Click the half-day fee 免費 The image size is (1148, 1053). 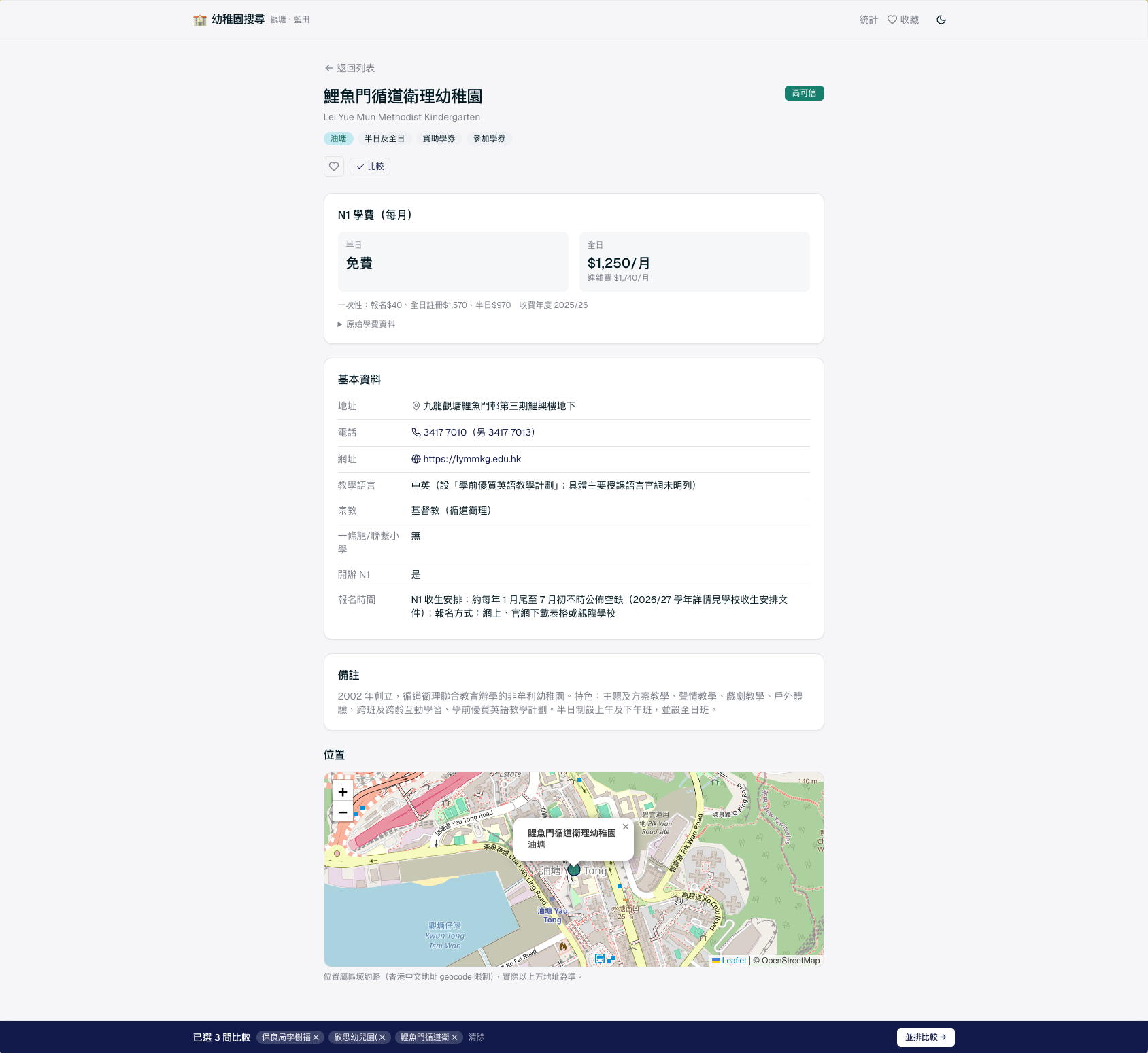[x=359, y=263]
